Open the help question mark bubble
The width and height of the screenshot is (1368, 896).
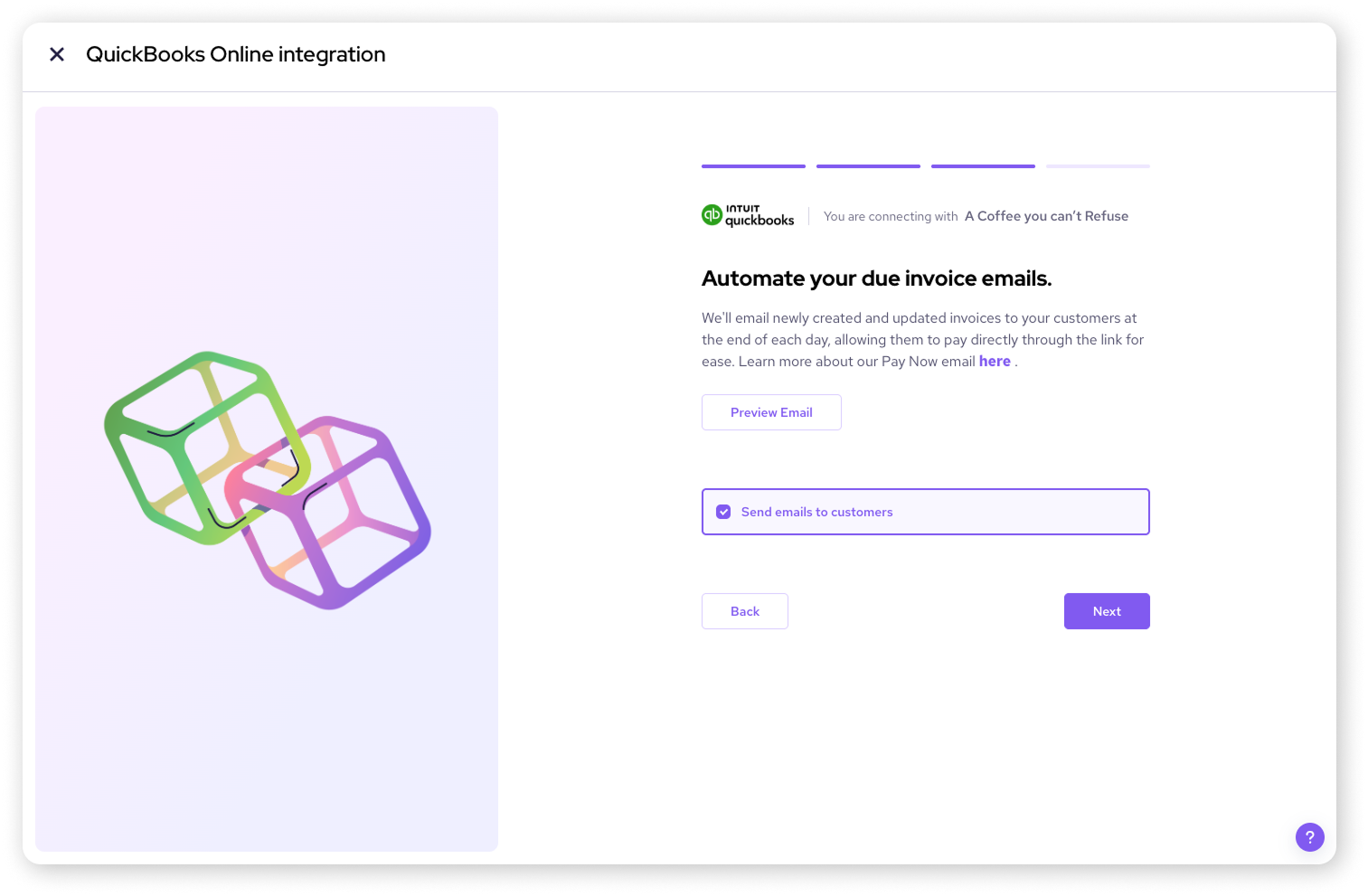[1309, 837]
